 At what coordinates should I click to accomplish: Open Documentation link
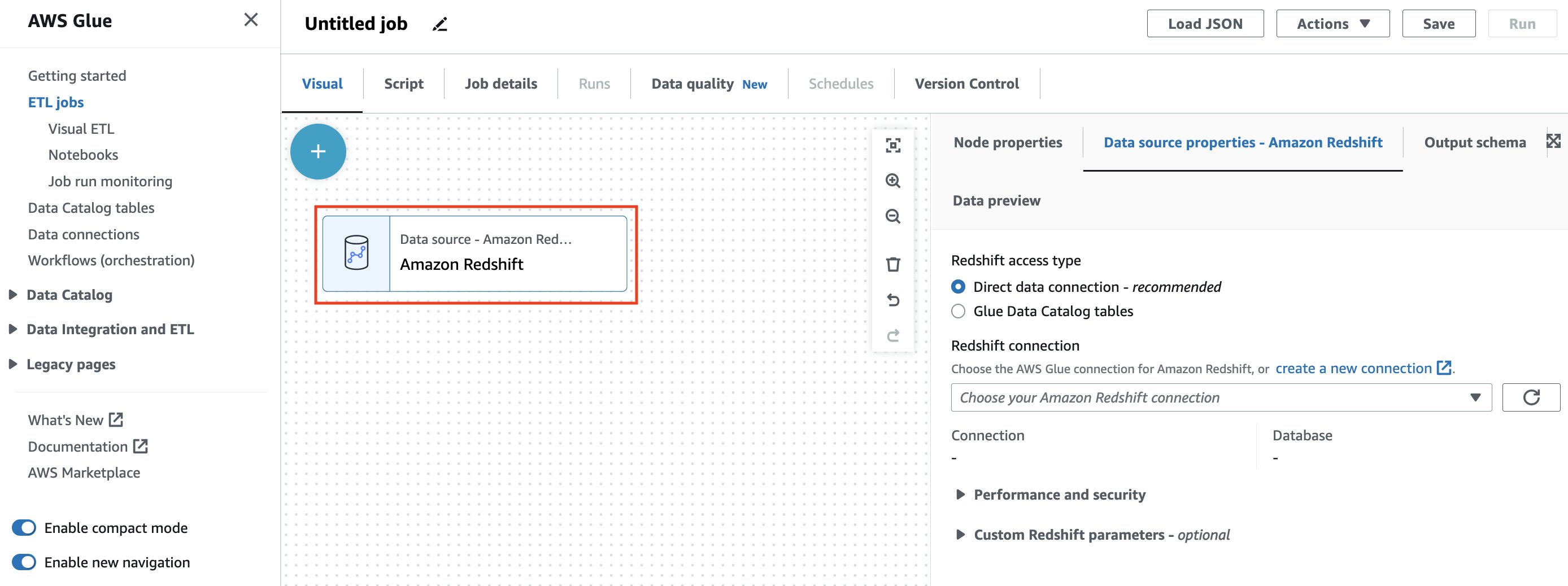(78, 447)
